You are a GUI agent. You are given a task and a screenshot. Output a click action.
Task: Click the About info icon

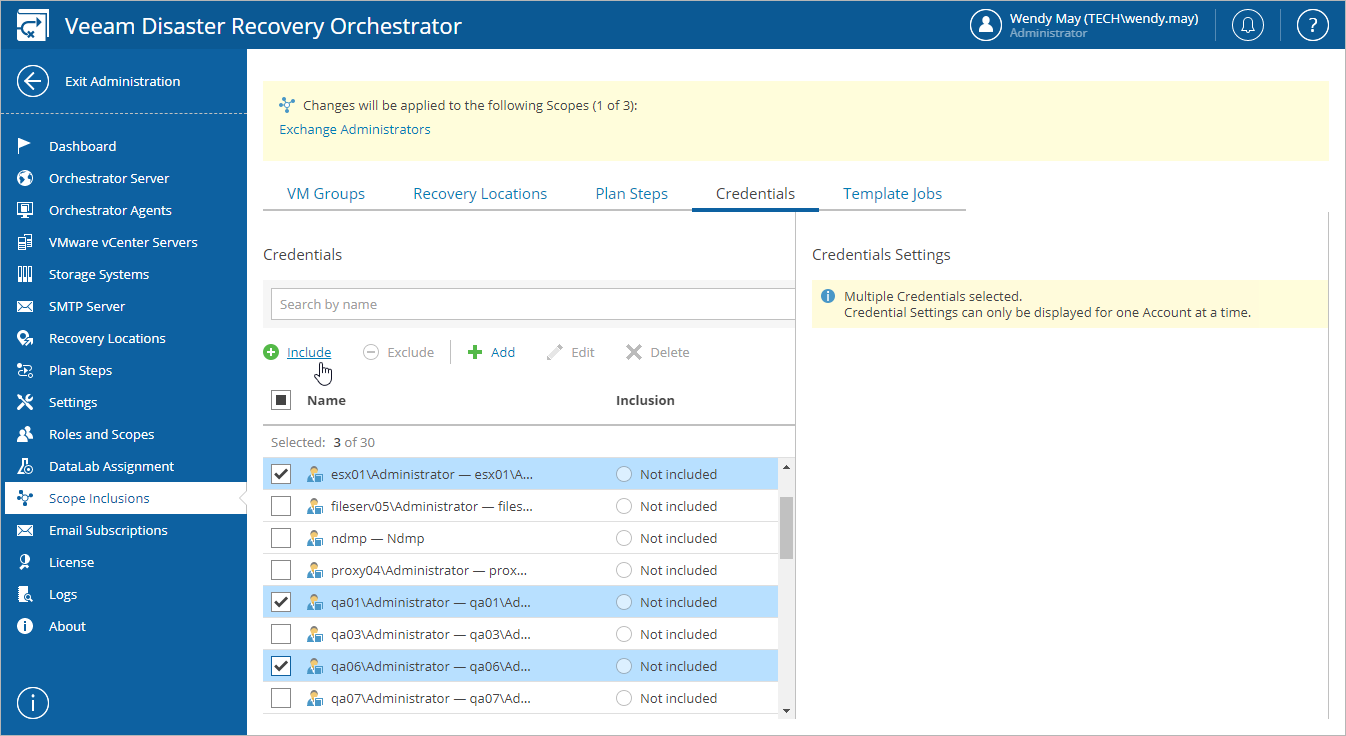click(x=26, y=626)
